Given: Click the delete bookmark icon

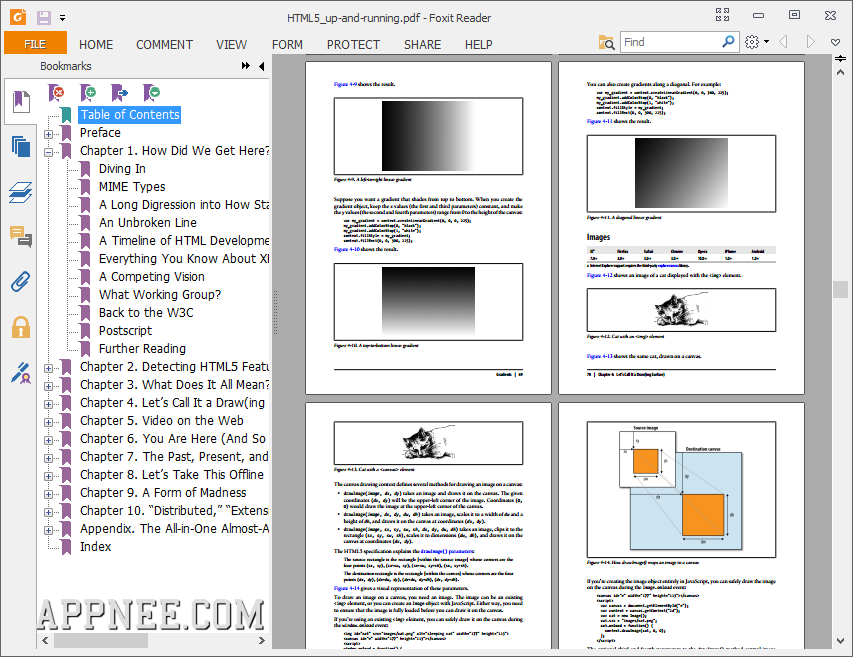Looking at the screenshot, I should pyautogui.click(x=55, y=93).
